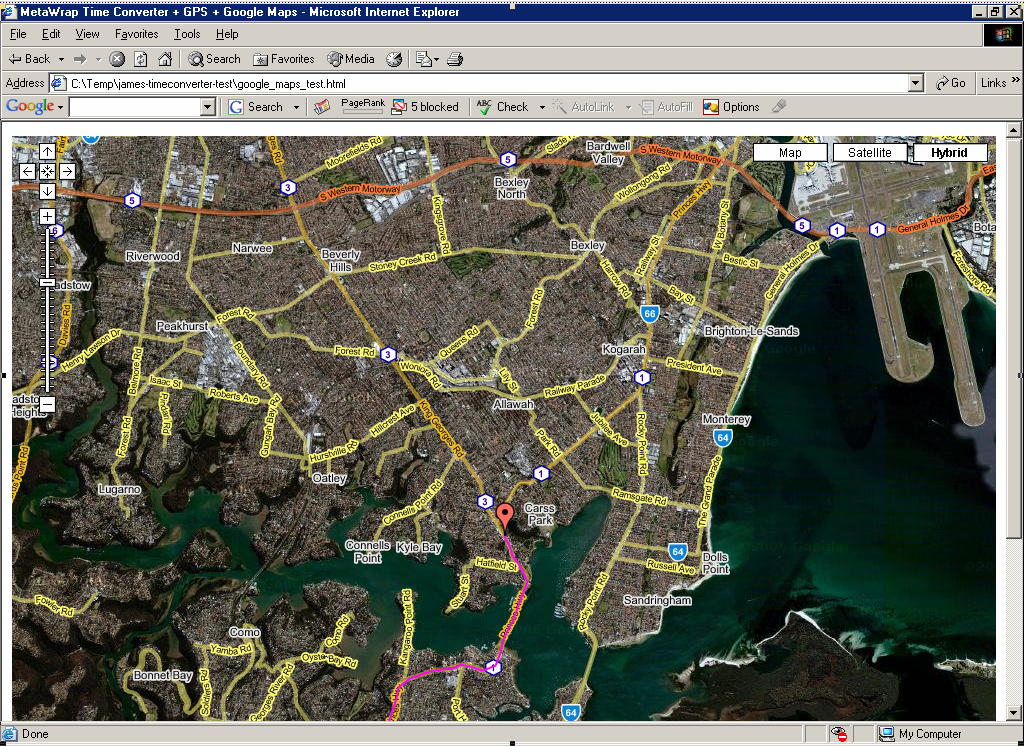Stop page loading with the Stop icon
This screenshot has height=746, width=1025.
point(117,59)
